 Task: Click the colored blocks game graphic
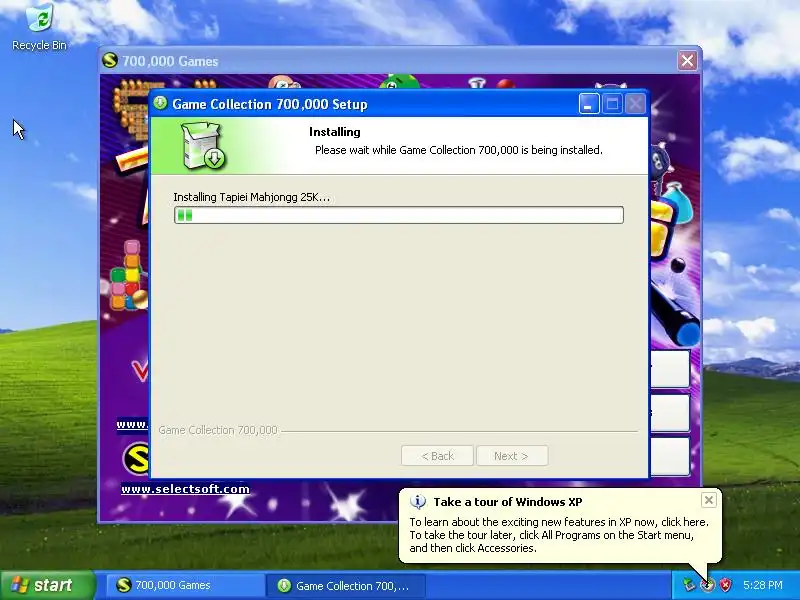[129, 276]
